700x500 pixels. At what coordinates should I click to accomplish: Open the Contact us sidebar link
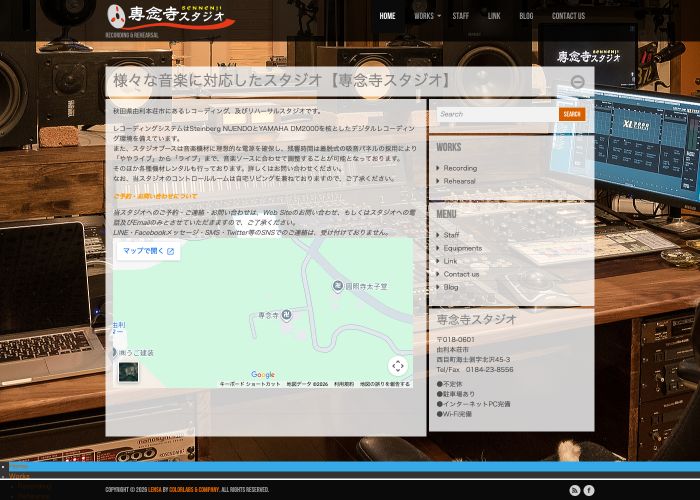(461, 274)
